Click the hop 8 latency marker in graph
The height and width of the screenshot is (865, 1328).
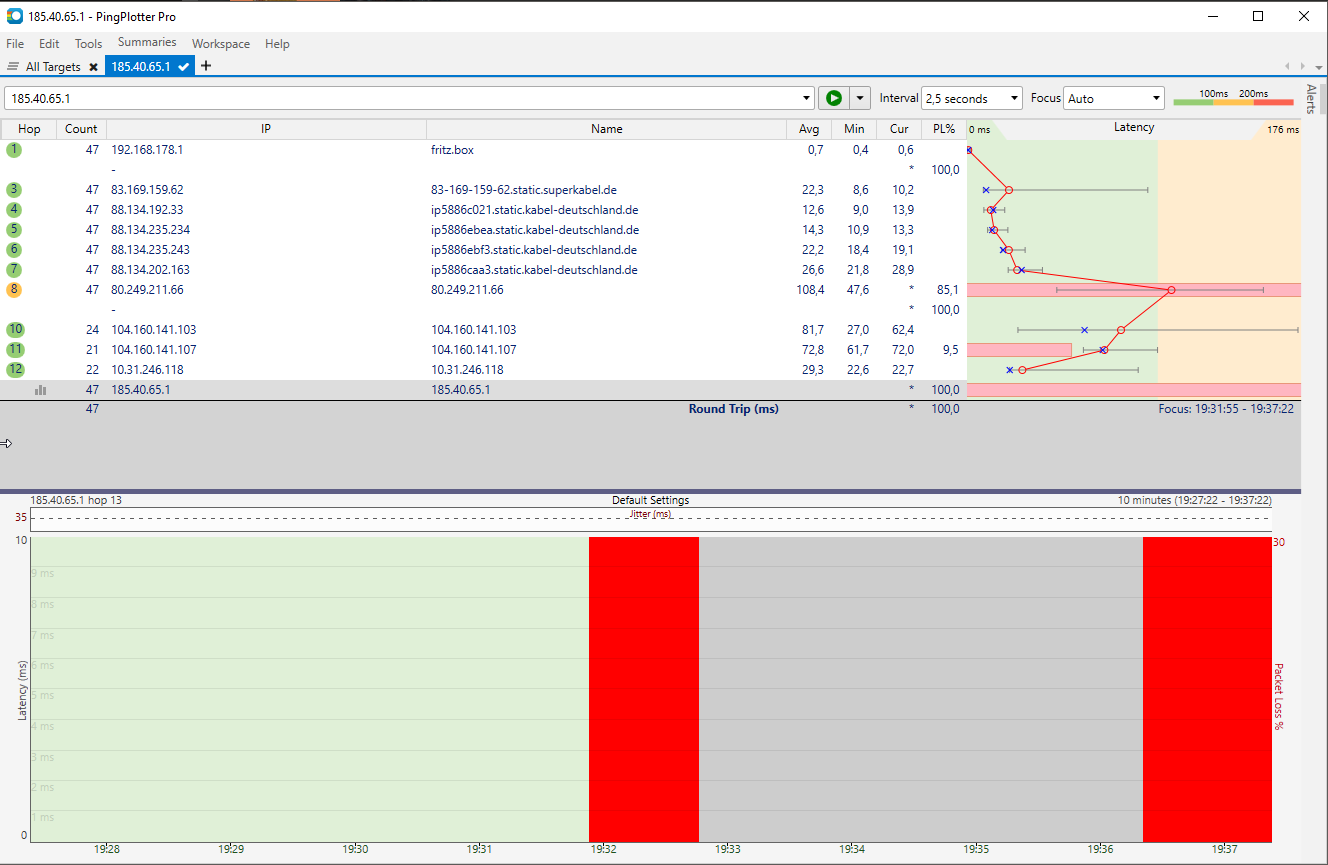1171,290
